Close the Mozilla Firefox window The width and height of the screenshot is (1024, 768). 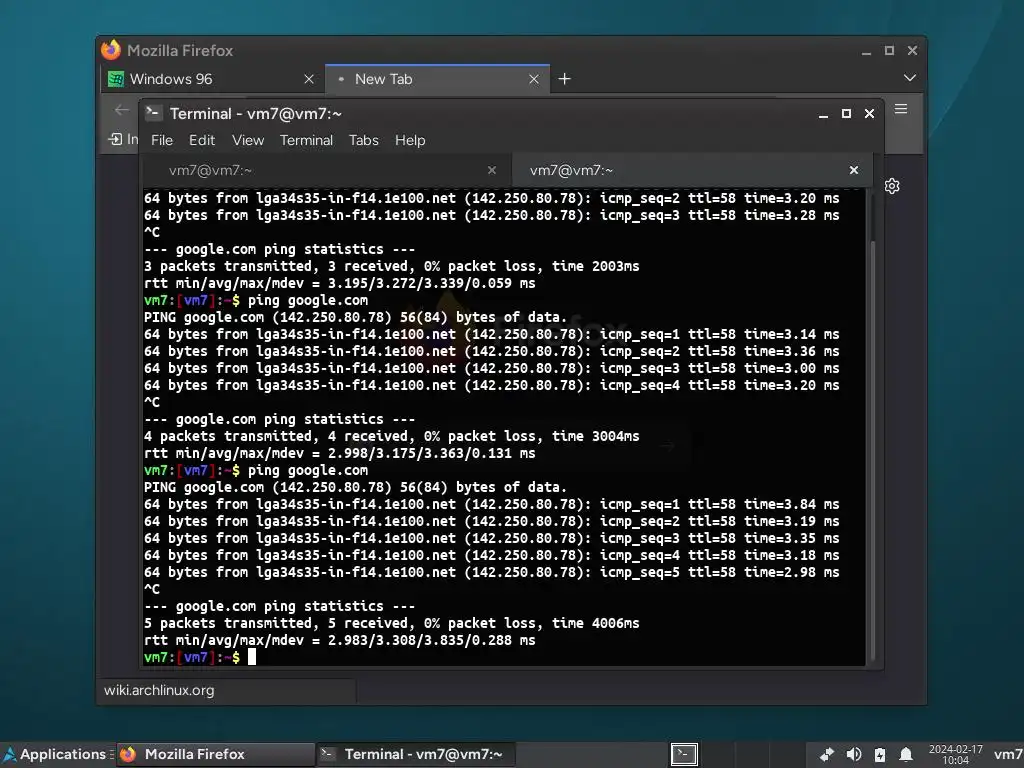point(912,50)
